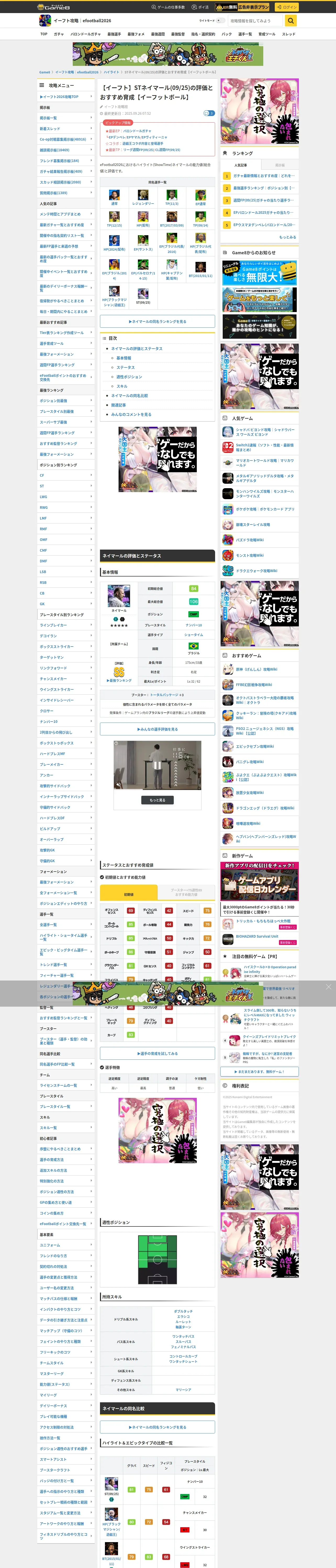Switch to the 人気記事 ranking tab

pyautogui.click(x=241, y=165)
